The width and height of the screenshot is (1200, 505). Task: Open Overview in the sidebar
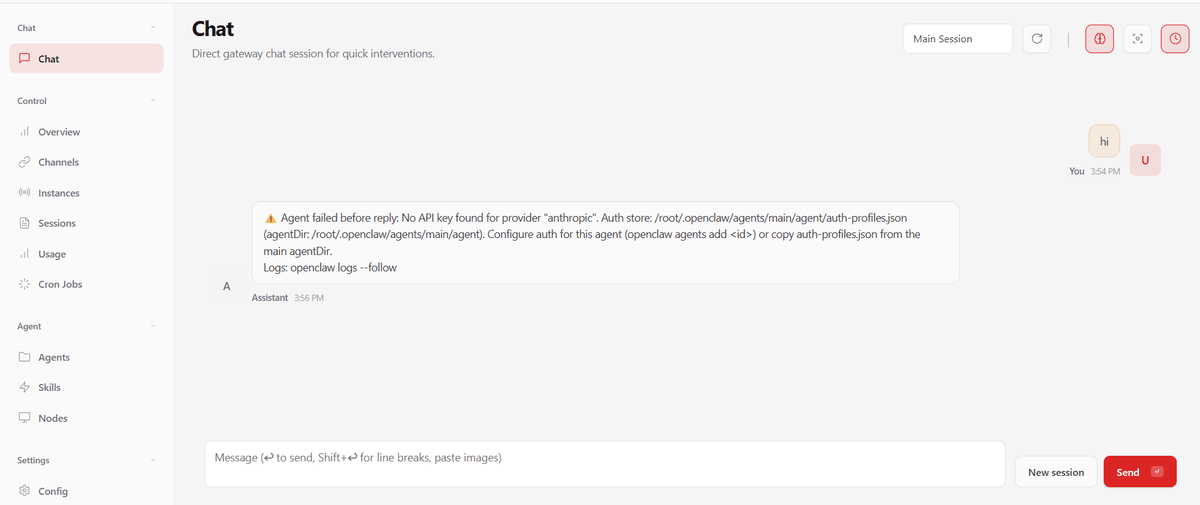pos(59,132)
